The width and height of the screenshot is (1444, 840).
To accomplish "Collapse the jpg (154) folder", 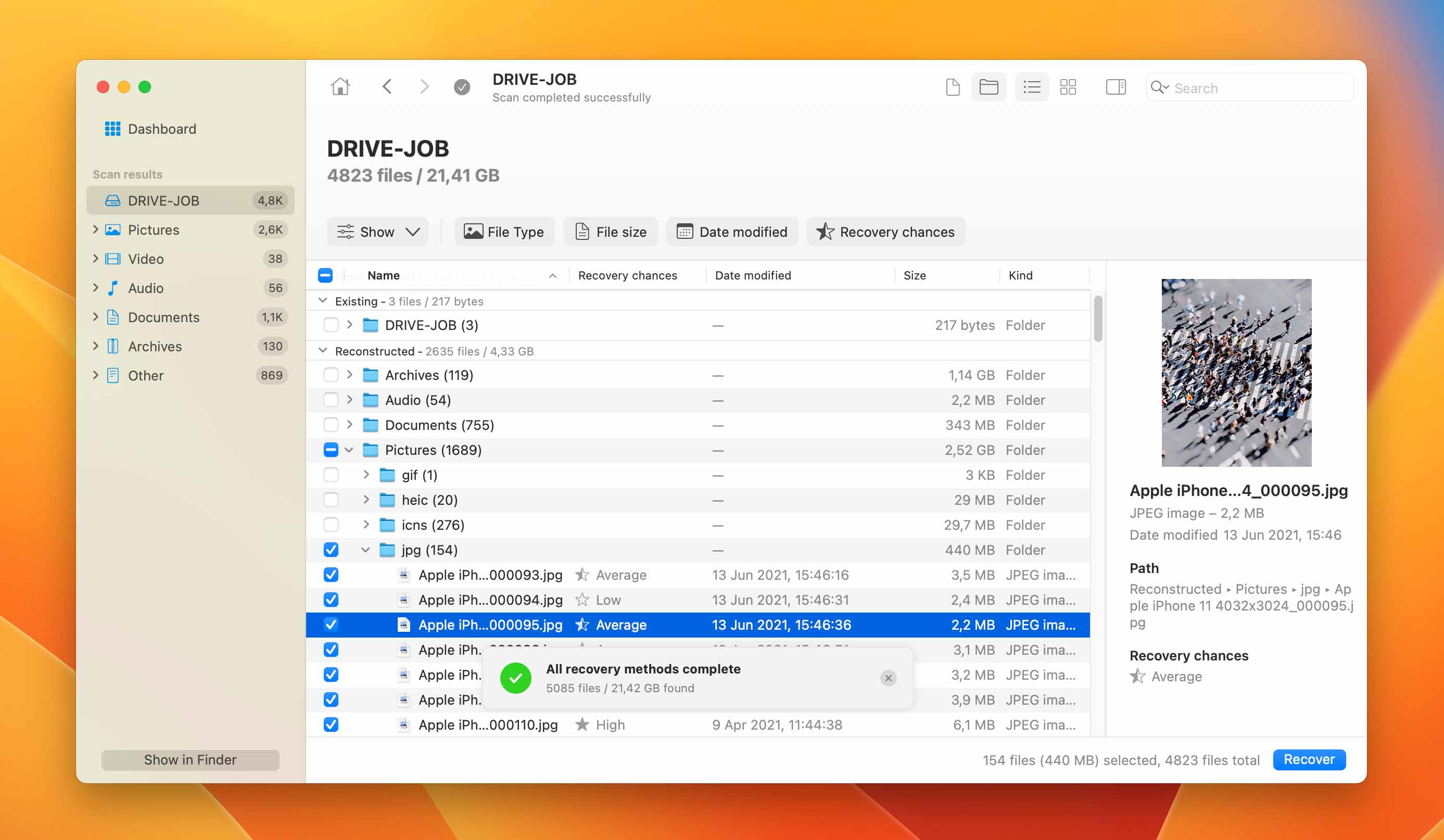I will pos(365,550).
